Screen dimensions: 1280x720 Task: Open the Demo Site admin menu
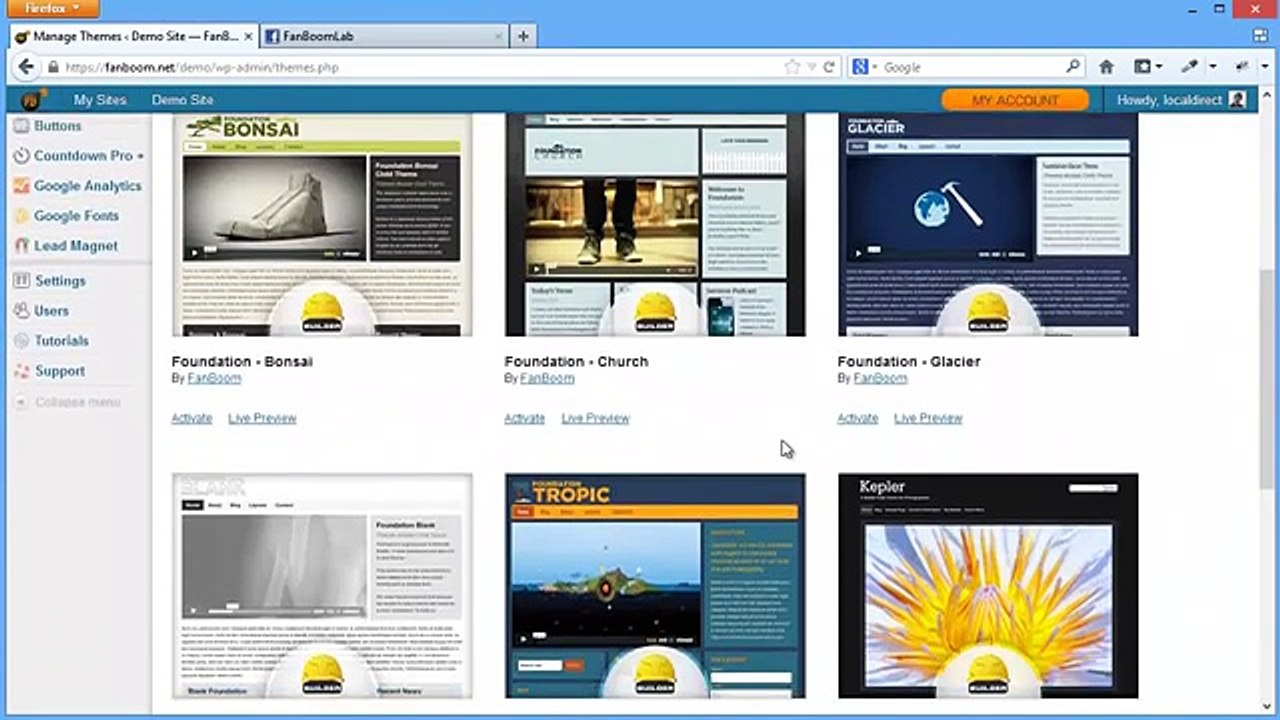(x=183, y=100)
